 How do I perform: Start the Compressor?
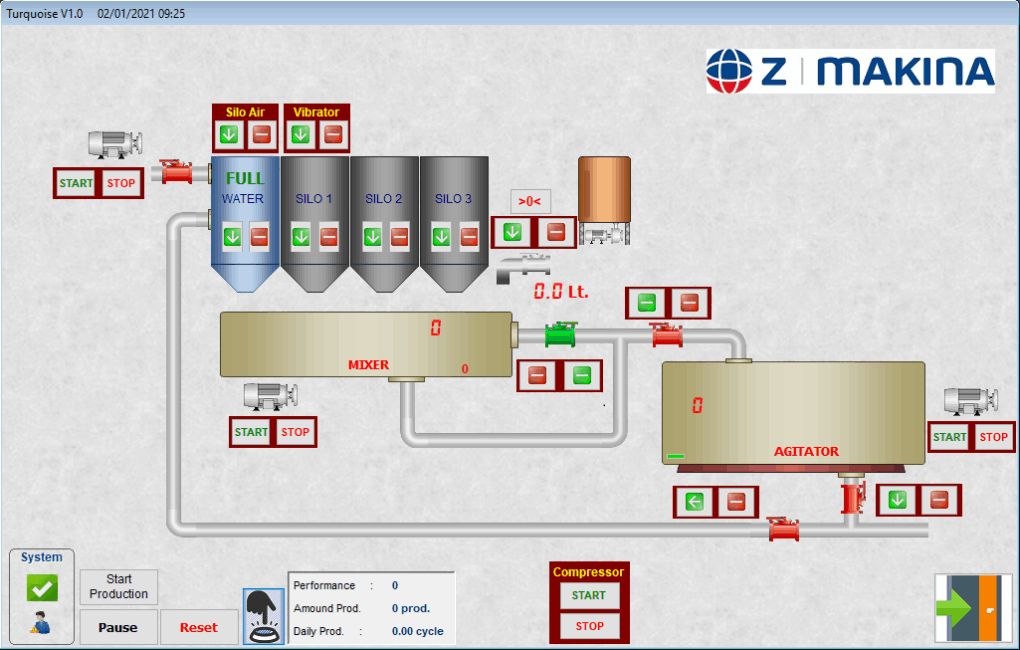click(x=589, y=595)
